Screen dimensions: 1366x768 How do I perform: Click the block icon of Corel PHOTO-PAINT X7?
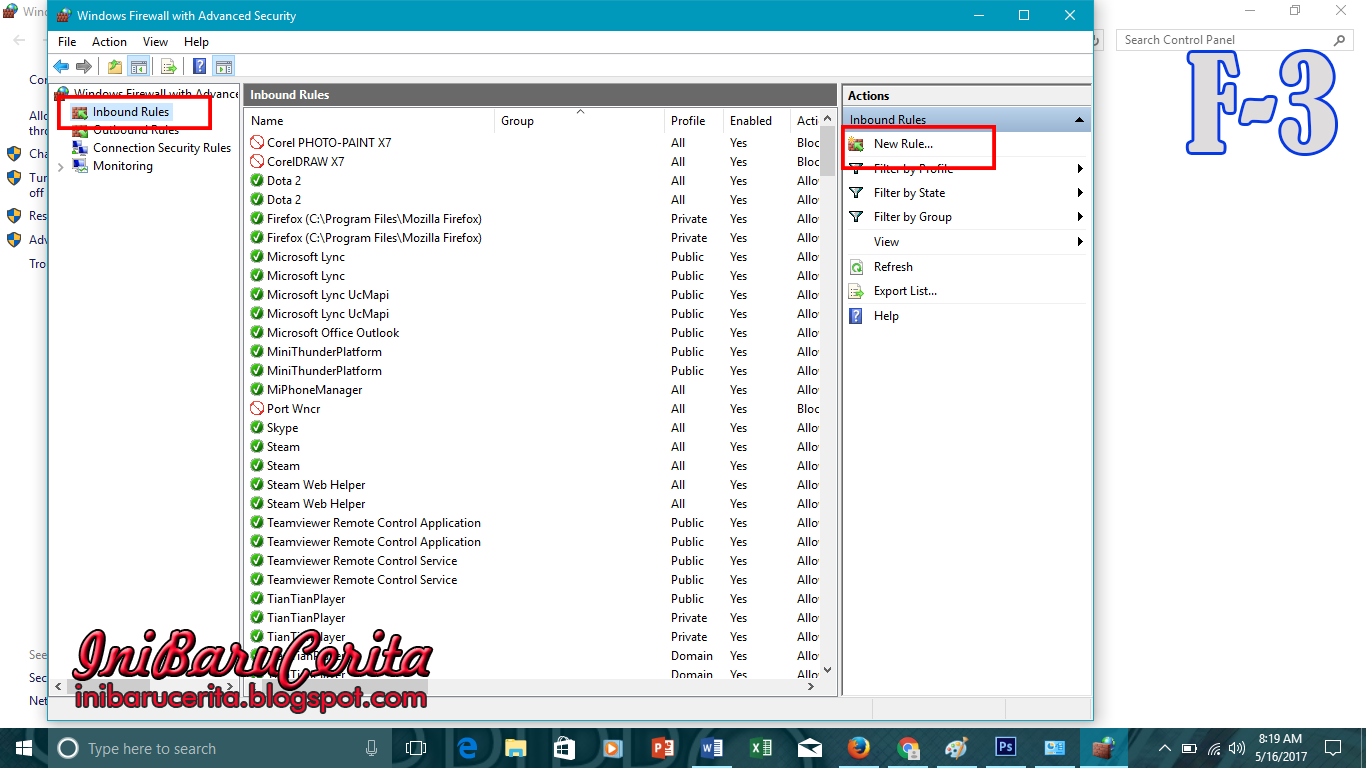(257, 143)
